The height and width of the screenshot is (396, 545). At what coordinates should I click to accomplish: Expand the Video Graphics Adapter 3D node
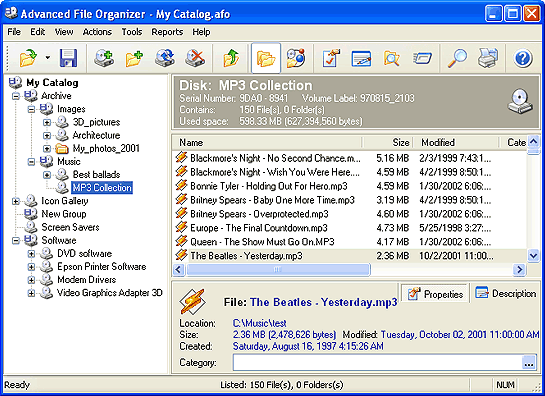click(32, 293)
